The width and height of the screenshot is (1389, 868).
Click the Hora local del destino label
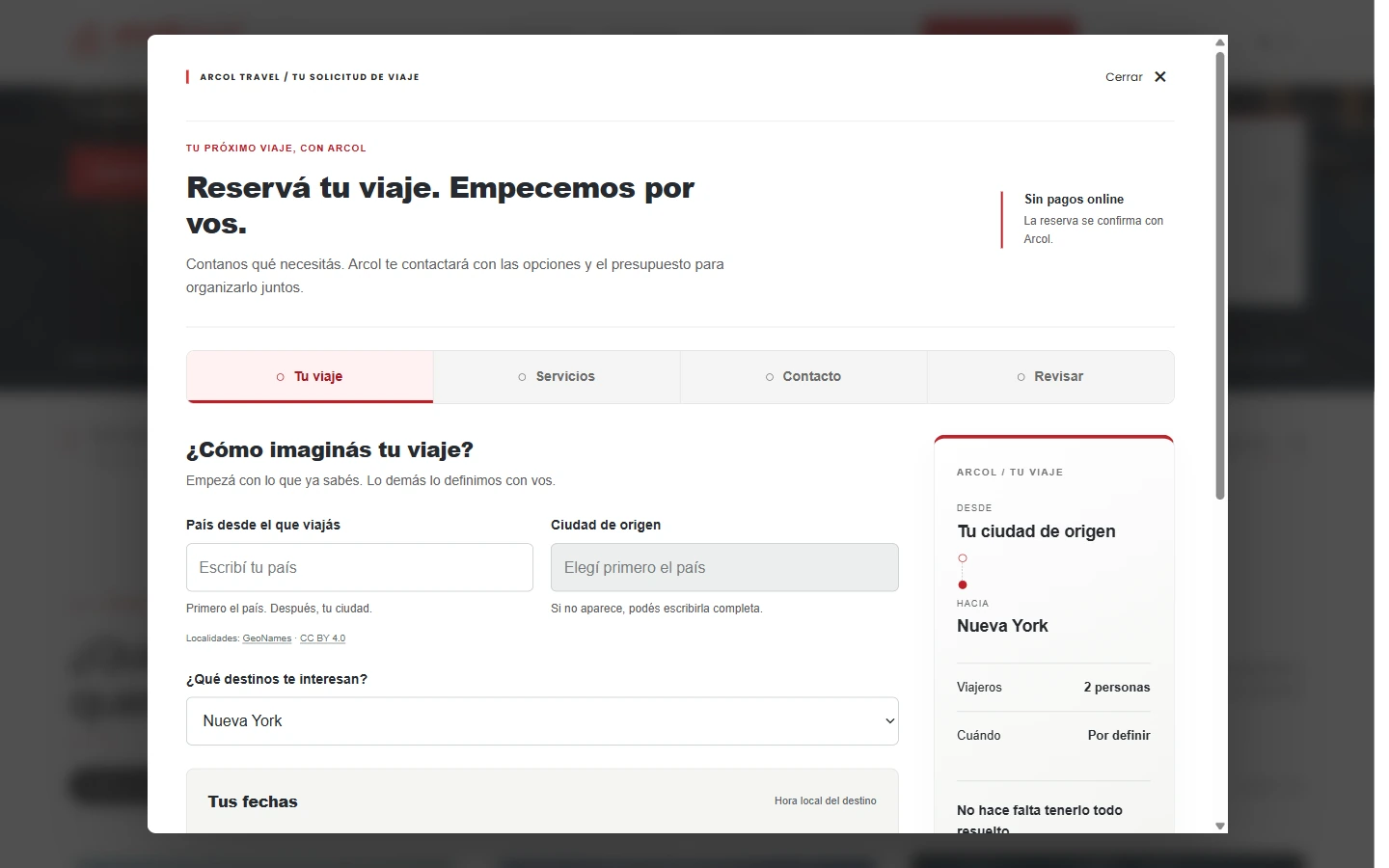pyautogui.click(x=826, y=801)
